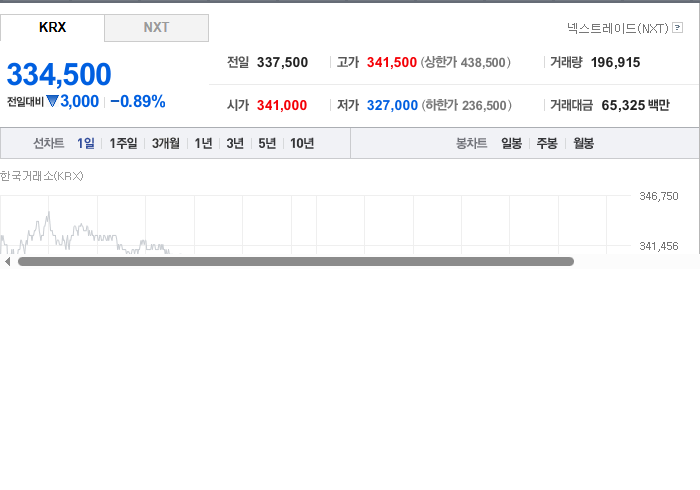Click the open price 341,000

[x=282, y=105]
